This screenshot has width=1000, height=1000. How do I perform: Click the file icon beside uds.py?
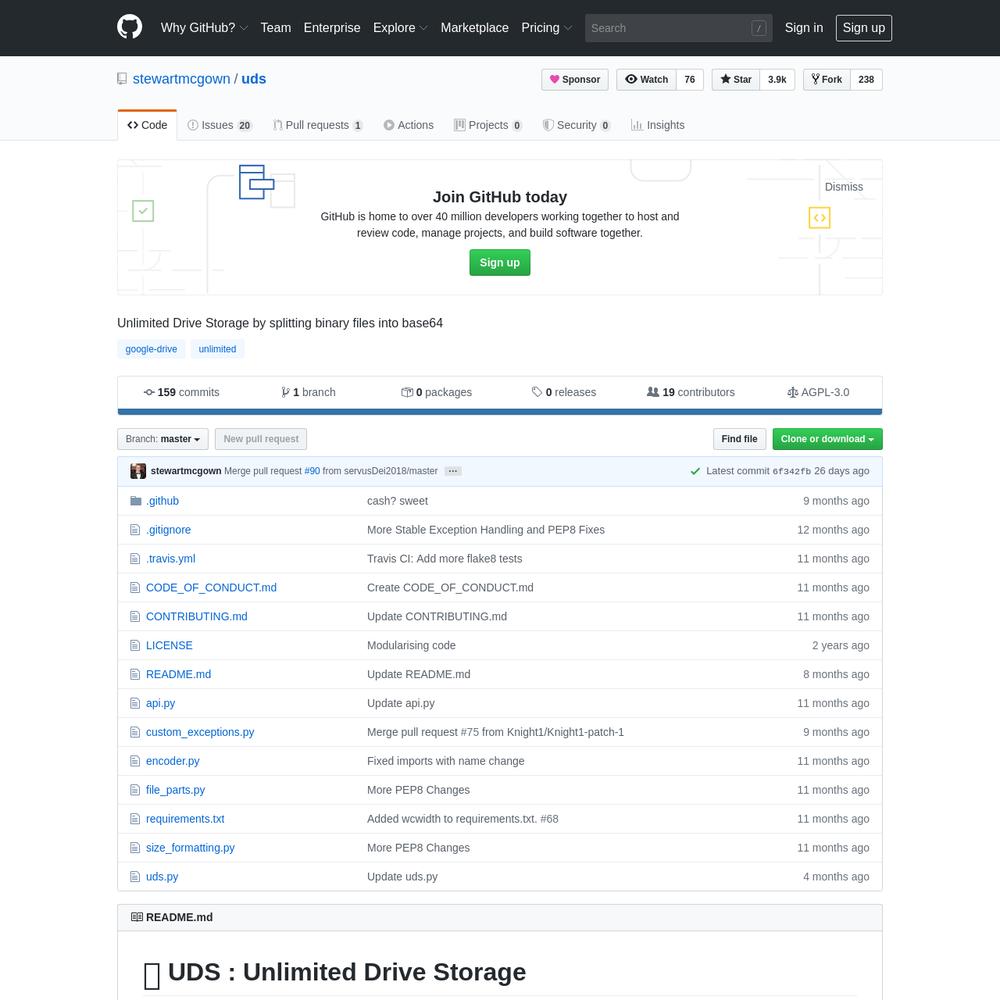(135, 877)
